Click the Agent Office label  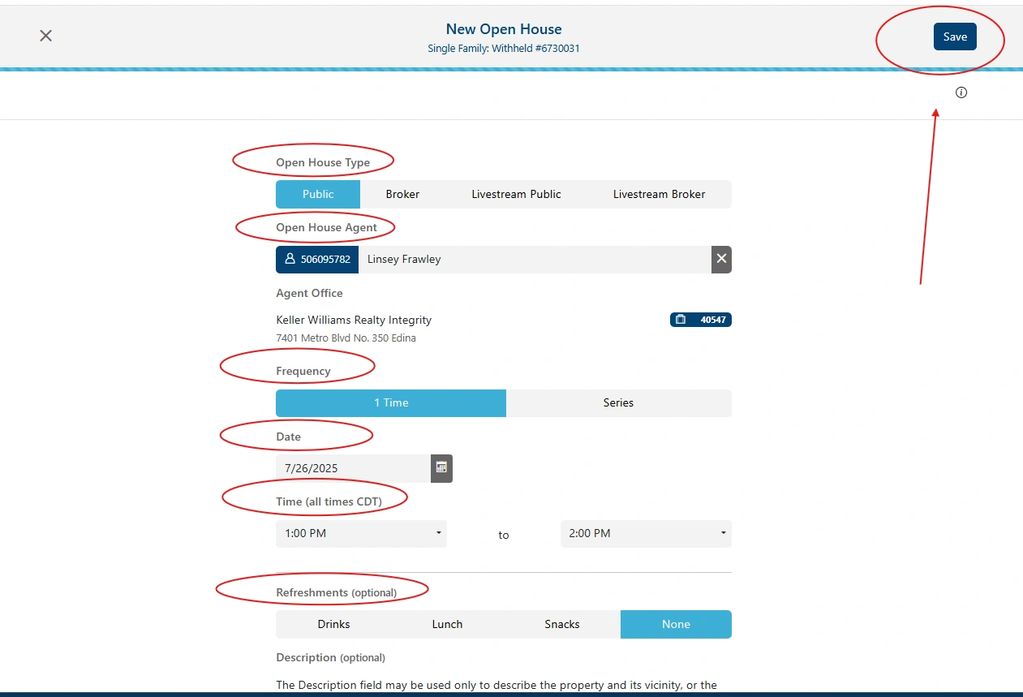click(309, 293)
